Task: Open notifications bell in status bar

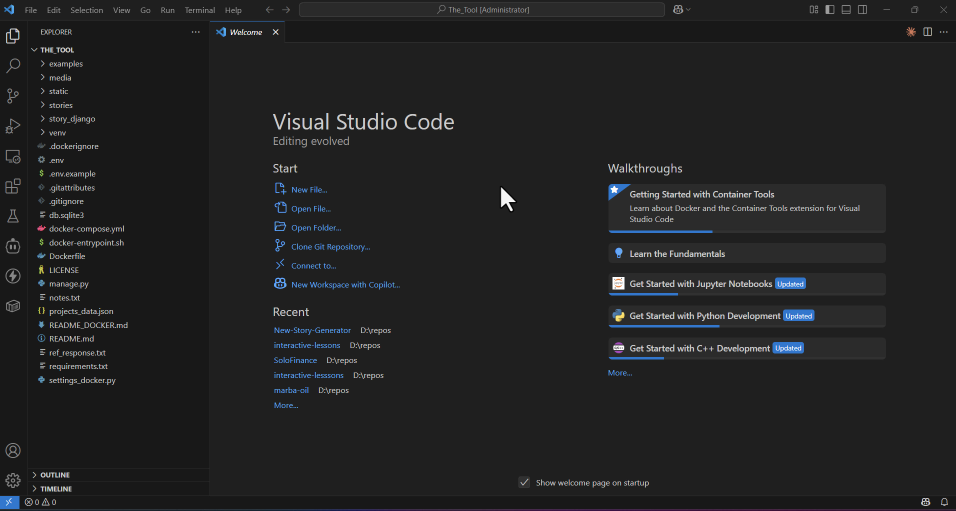Action: (944, 502)
